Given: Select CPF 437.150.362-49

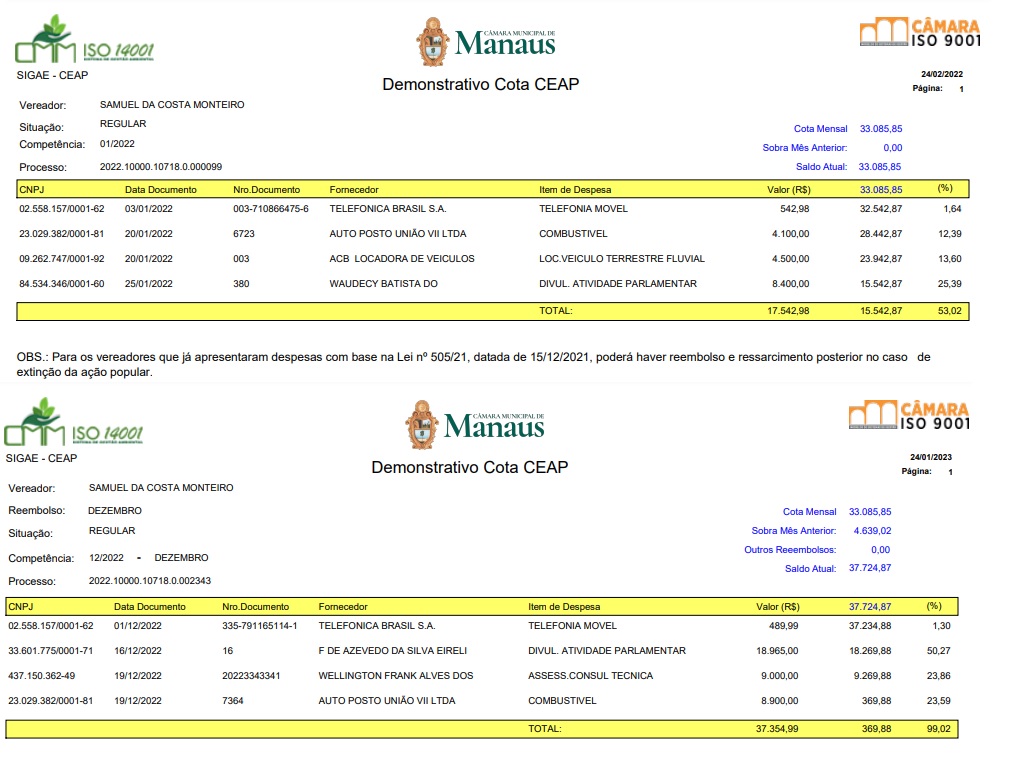Looking at the screenshot, I should (x=42, y=676).
